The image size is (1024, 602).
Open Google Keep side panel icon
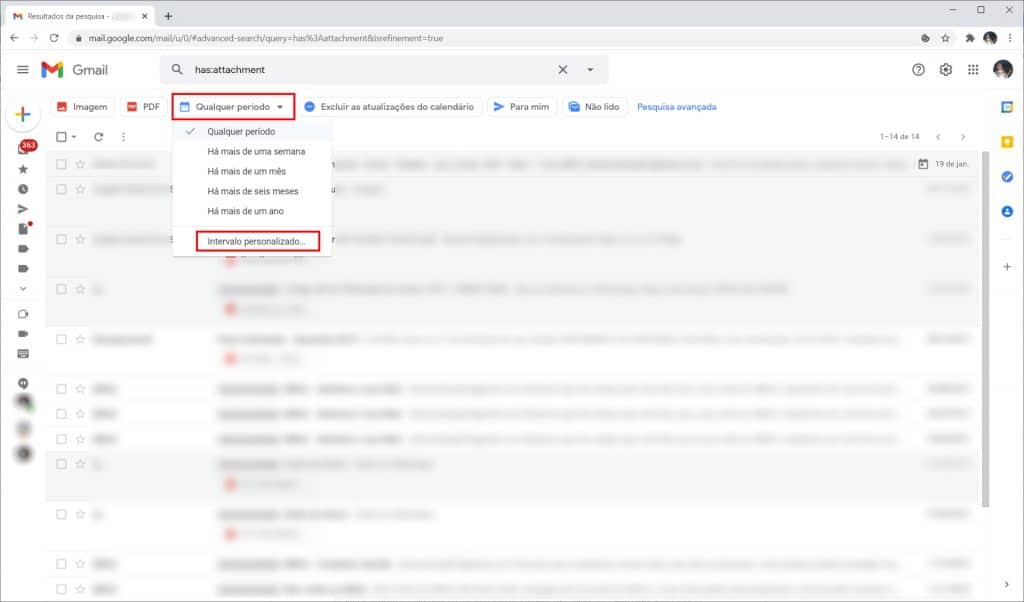(1007, 142)
